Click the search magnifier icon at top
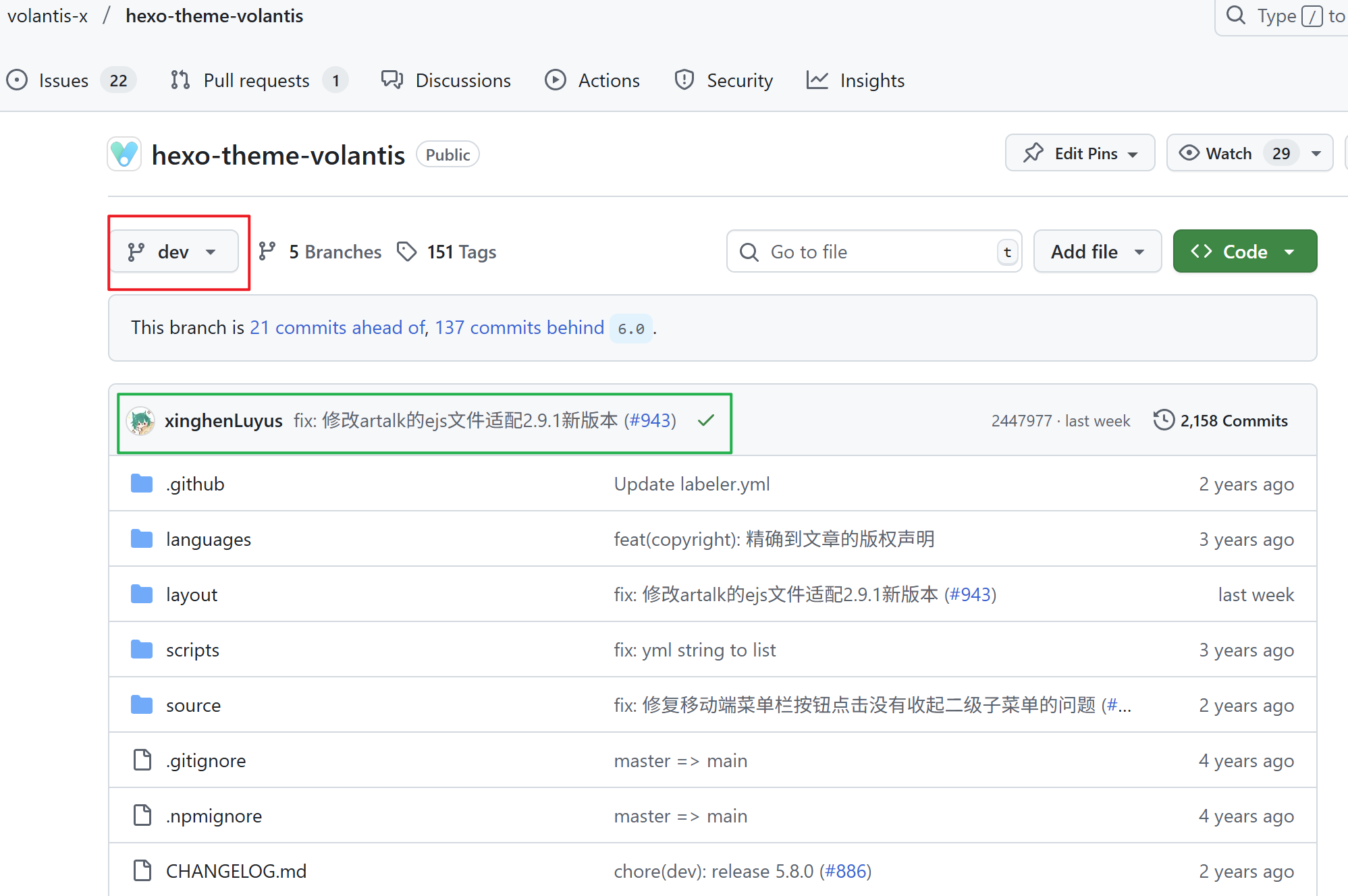1348x896 pixels. 1235,16
